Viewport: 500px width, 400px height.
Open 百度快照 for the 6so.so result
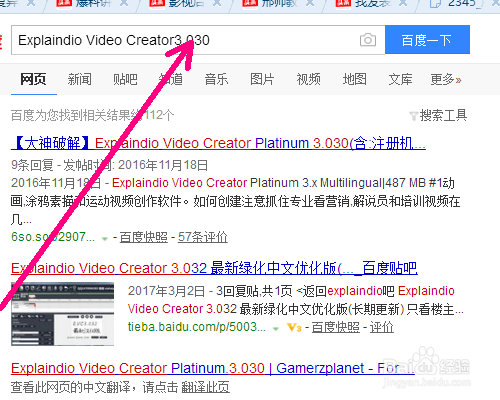coord(144,237)
